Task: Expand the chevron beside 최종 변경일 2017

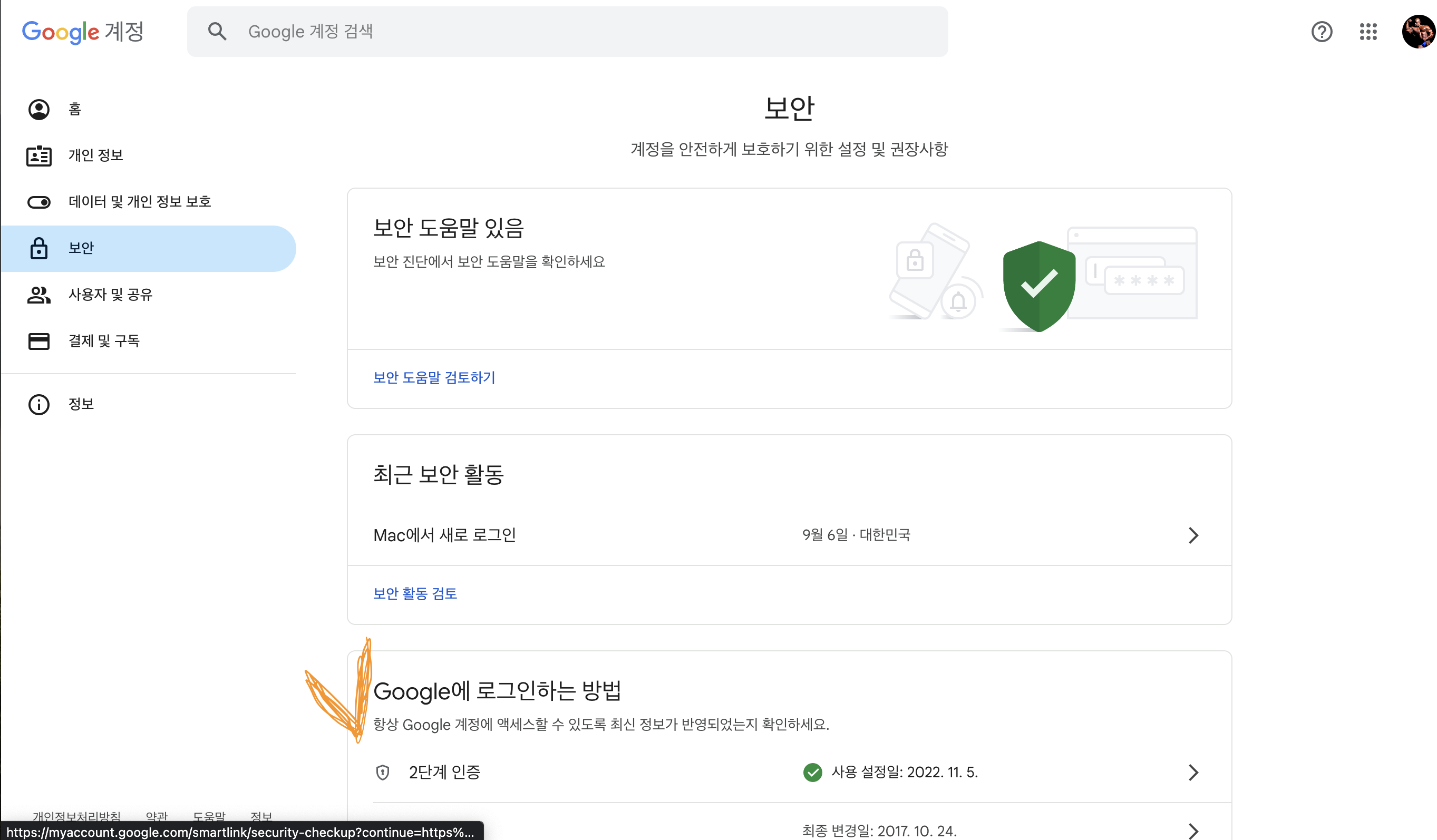Action: pos(1193,831)
